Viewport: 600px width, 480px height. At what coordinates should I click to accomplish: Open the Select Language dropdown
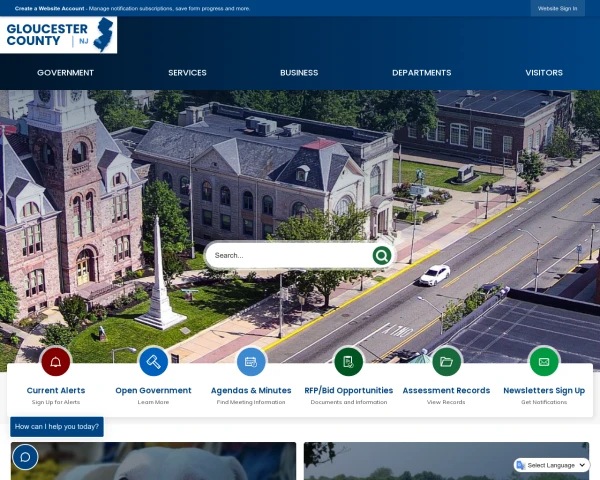click(x=551, y=465)
